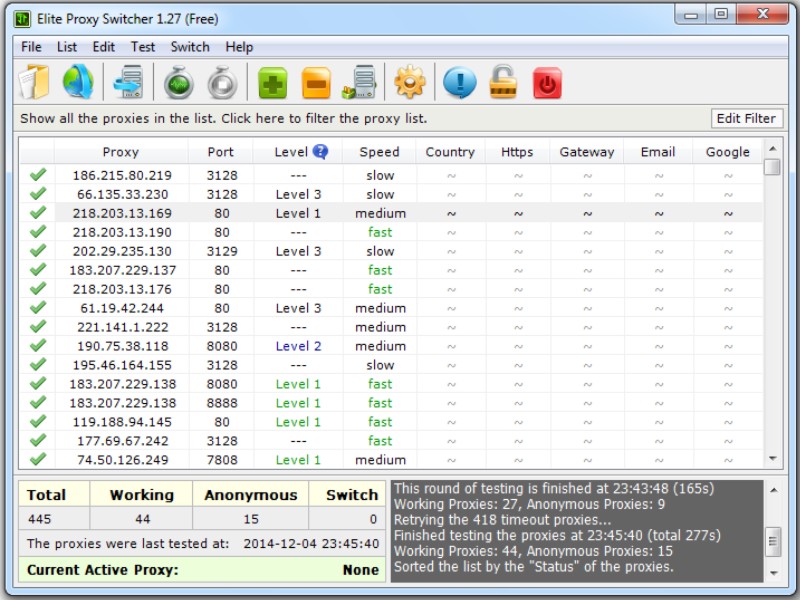800x600 pixels.
Task: Select proxy 218.203.13.176
Action: point(122,289)
